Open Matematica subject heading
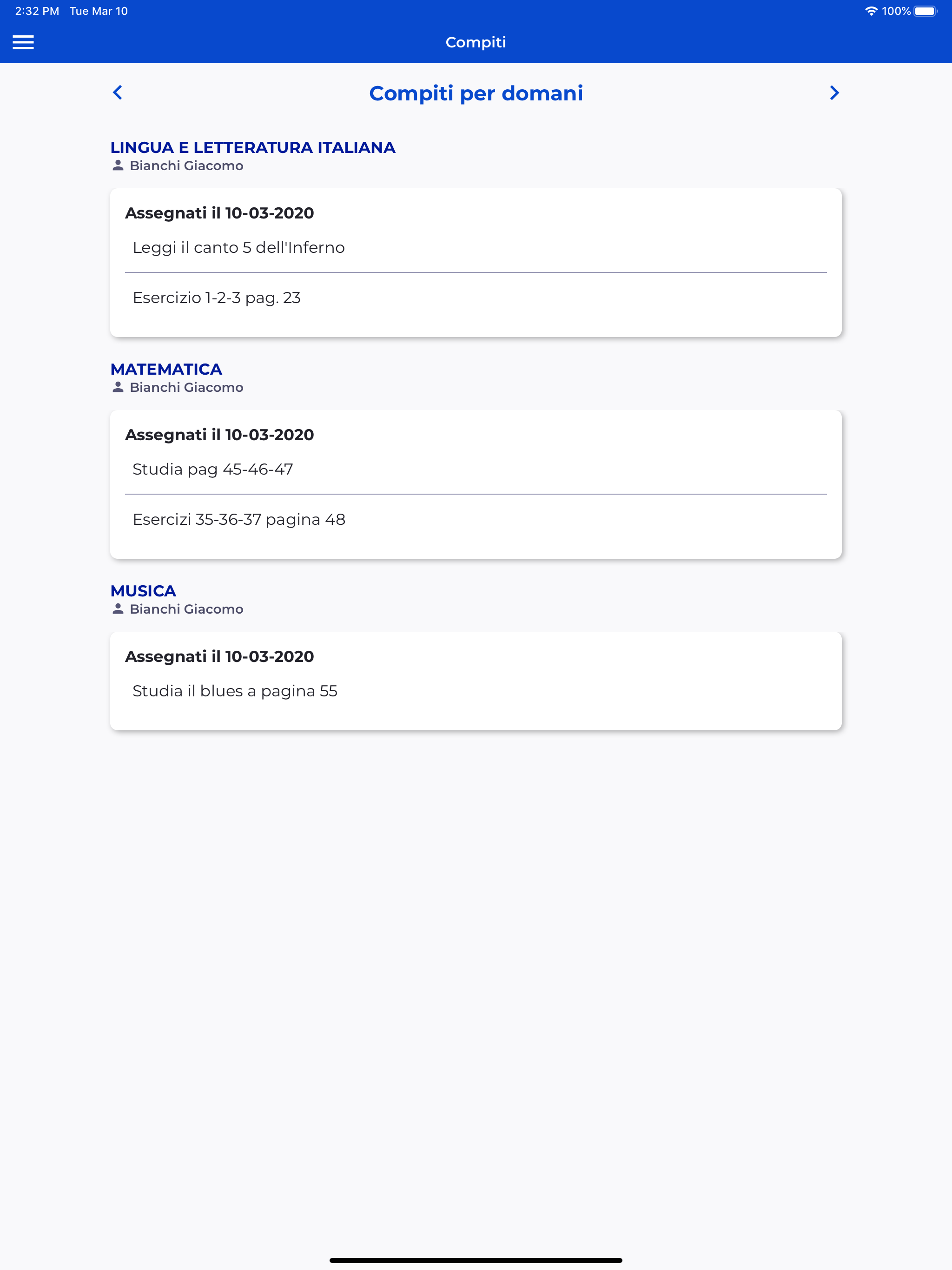The height and width of the screenshot is (1270, 952). click(x=166, y=369)
